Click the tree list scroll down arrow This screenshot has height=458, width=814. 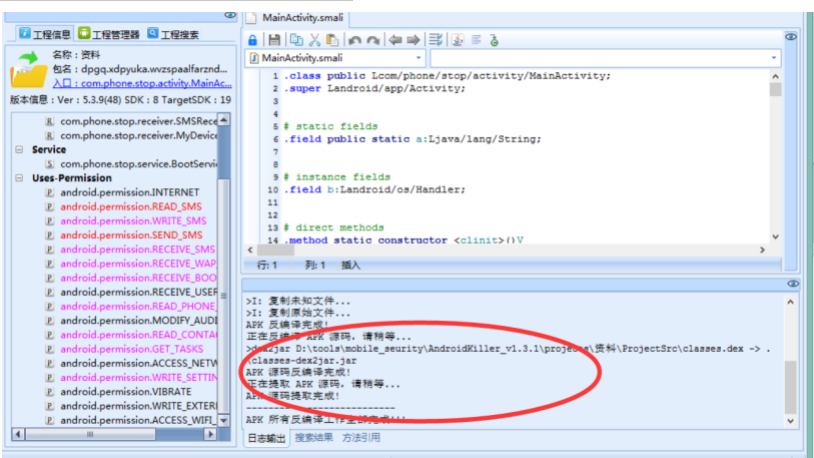(224, 420)
